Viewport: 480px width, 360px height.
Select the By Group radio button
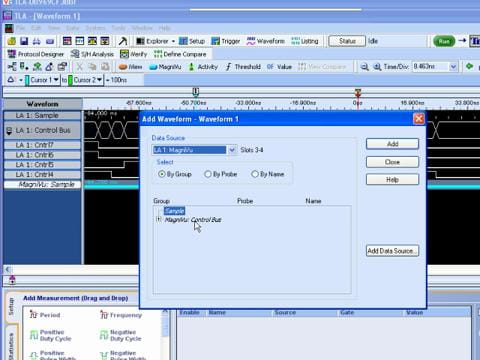pos(162,174)
